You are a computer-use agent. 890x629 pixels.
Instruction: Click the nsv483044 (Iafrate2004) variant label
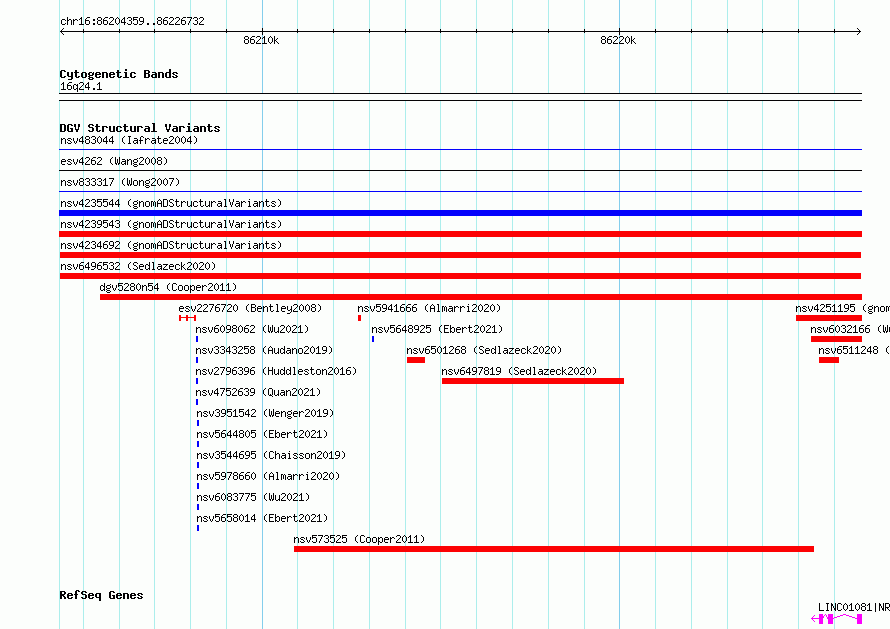point(129,140)
